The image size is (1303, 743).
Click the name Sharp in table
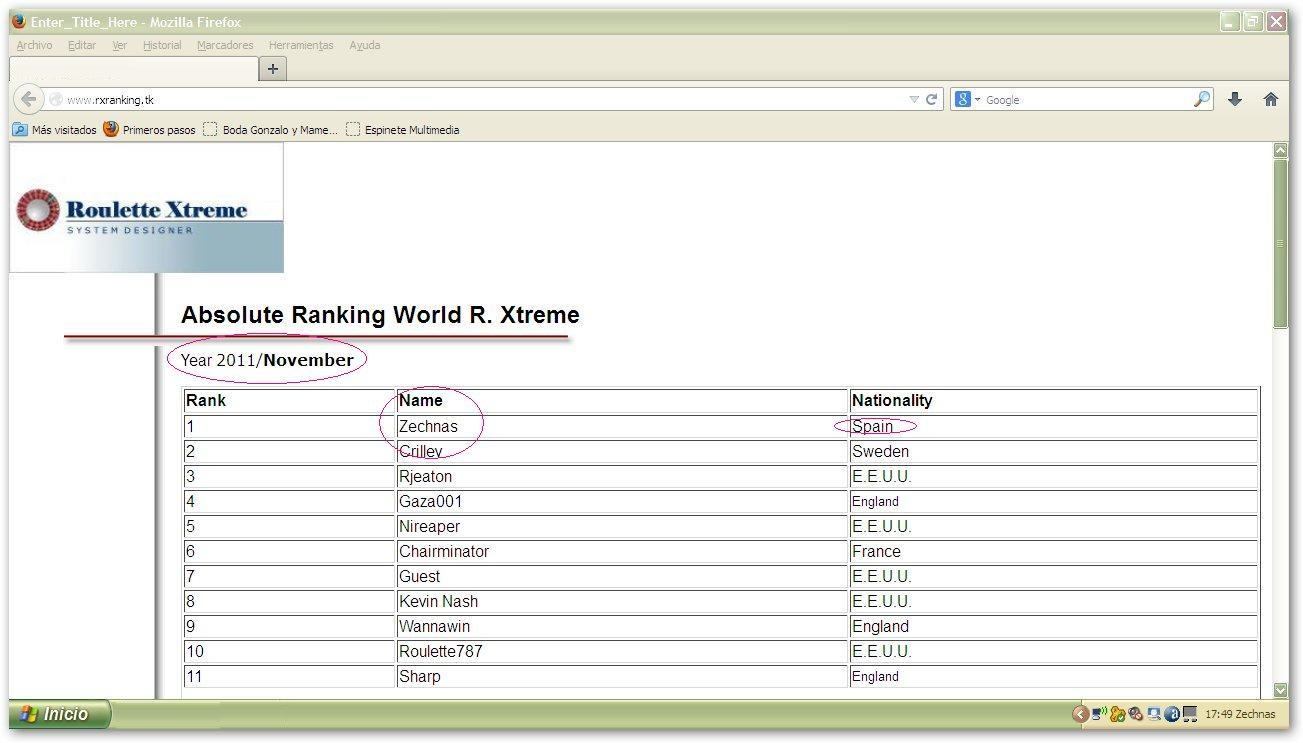point(419,676)
